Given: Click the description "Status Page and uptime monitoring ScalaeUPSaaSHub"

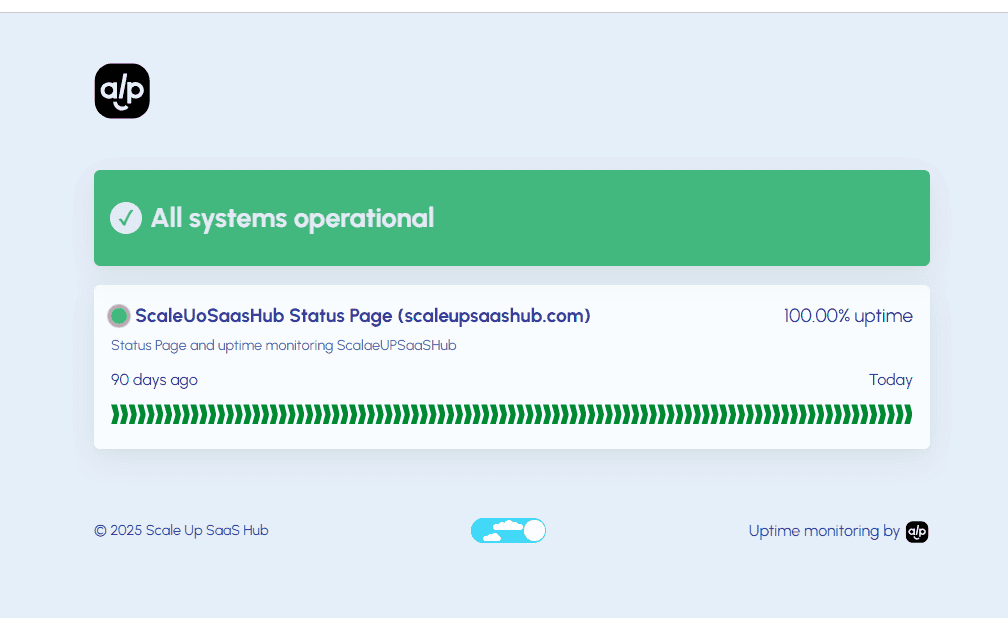Looking at the screenshot, I should click(284, 345).
